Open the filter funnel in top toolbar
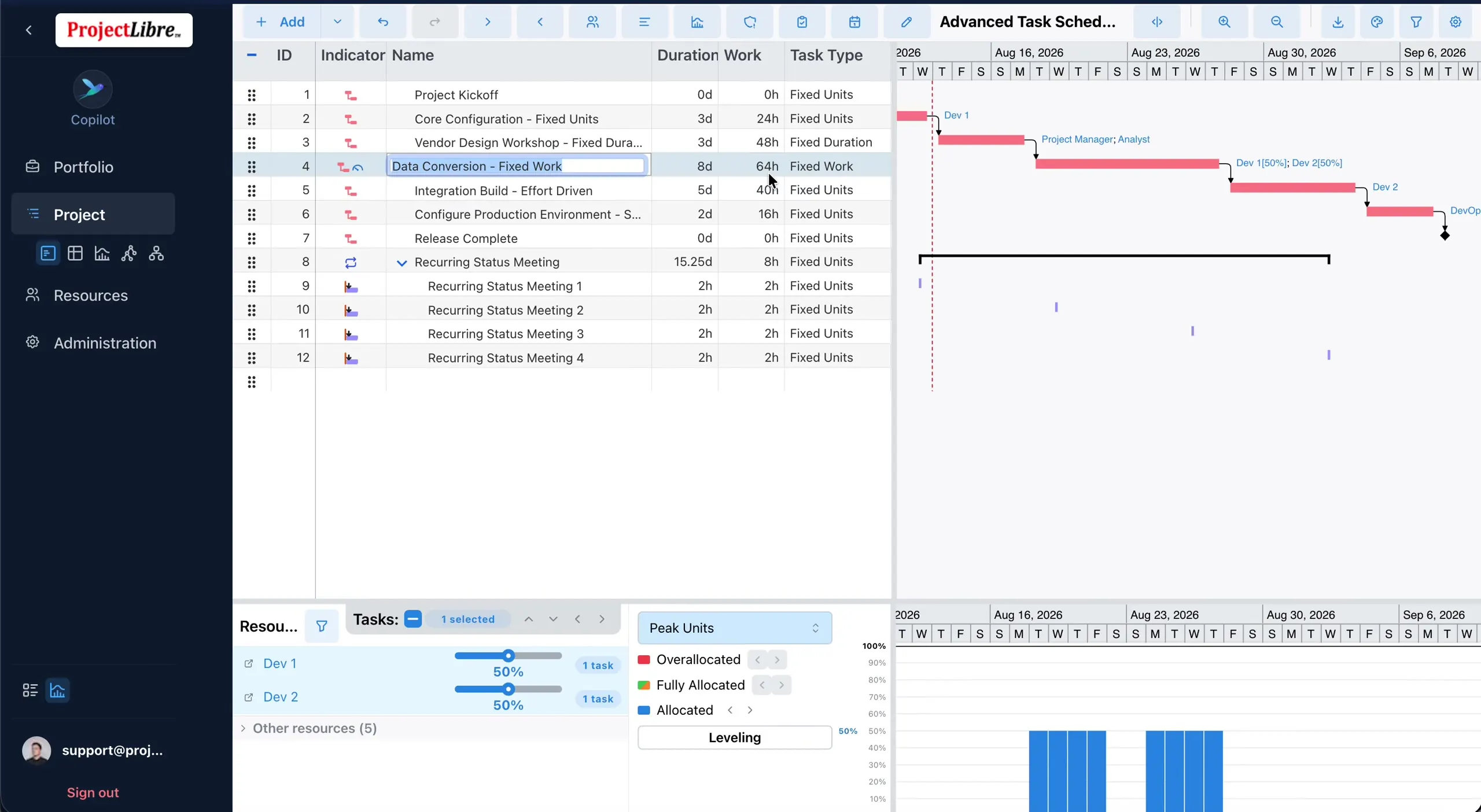Viewport: 1481px width, 812px height. (x=1416, y=22)
